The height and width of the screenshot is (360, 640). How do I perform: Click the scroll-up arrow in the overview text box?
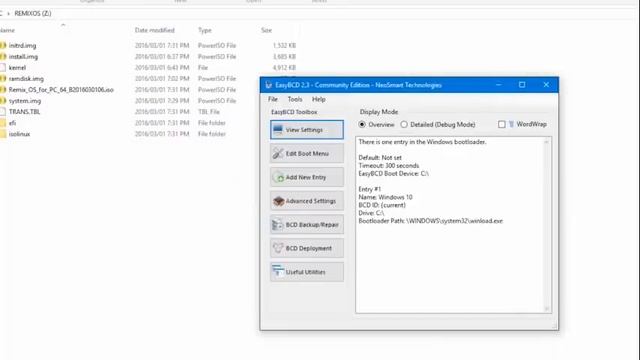[x=547, y=142]
